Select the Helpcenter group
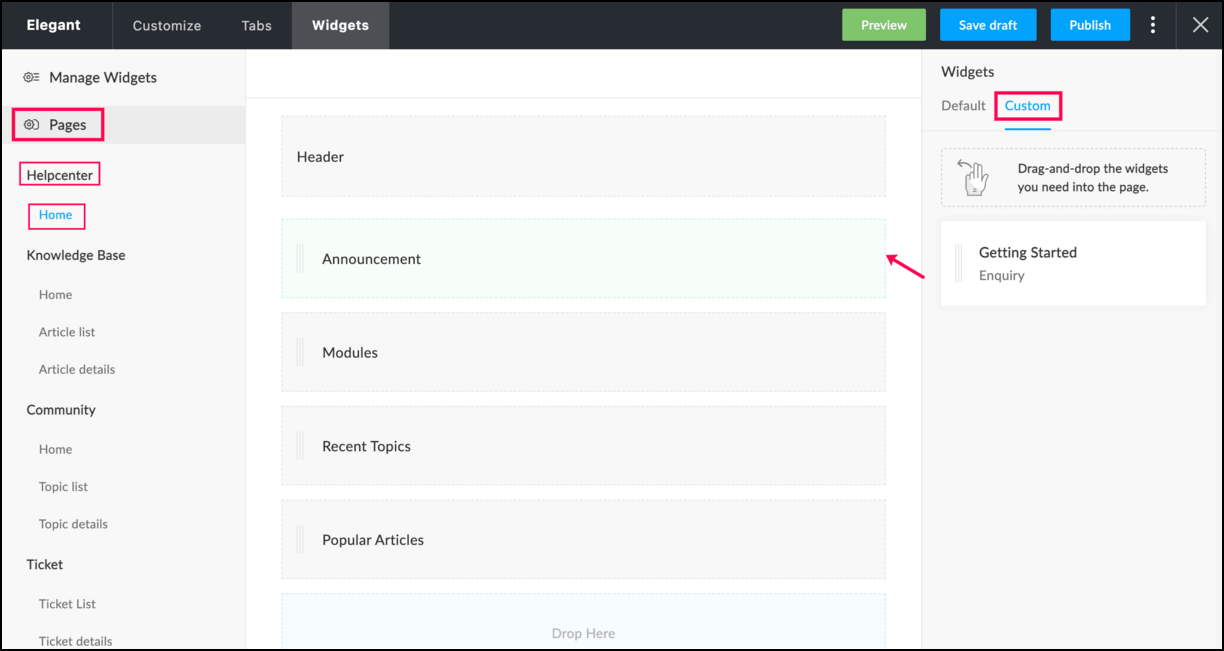The height and width of the screenshot is (651, 1224). pos(60,175)
